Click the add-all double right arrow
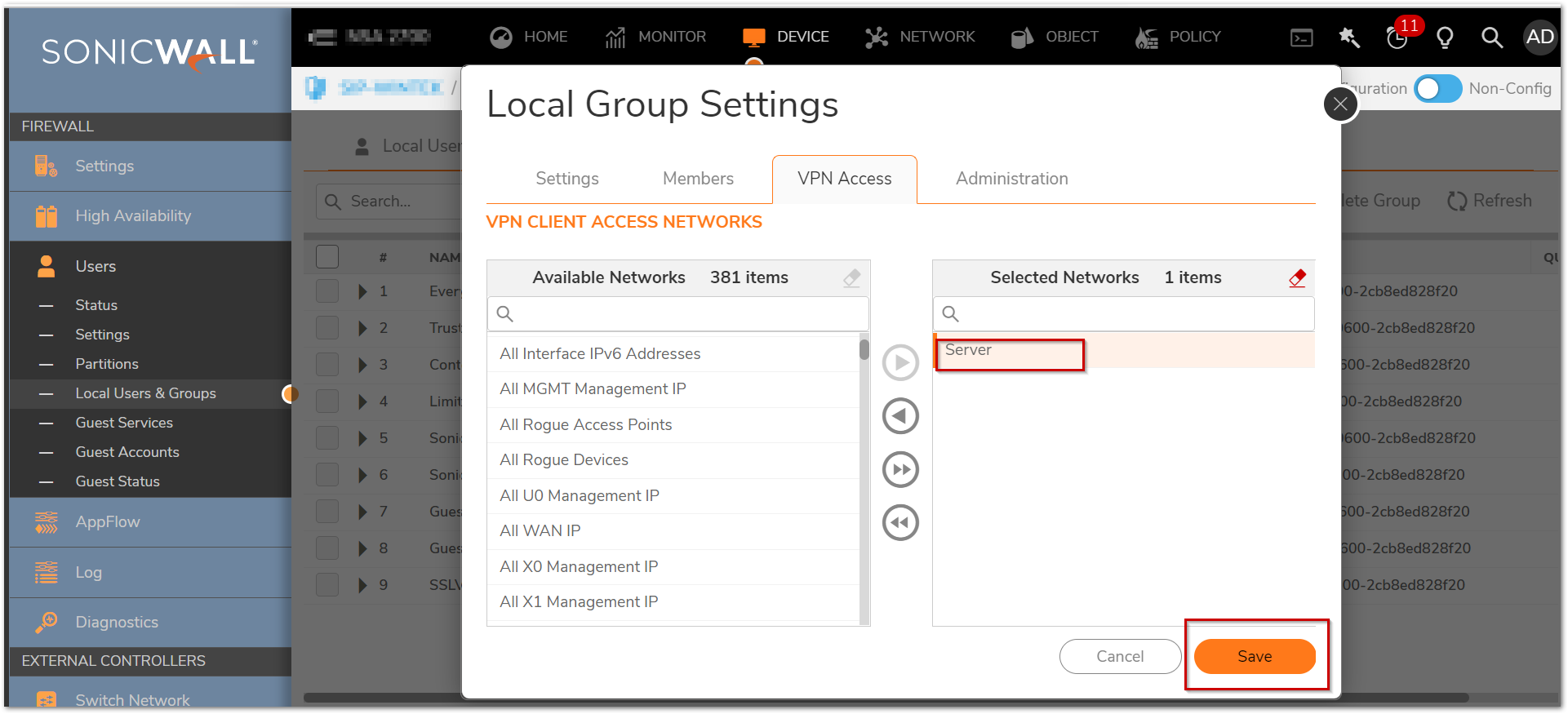Viewport: 1568px width, 714px height. [x=900, y=469]
